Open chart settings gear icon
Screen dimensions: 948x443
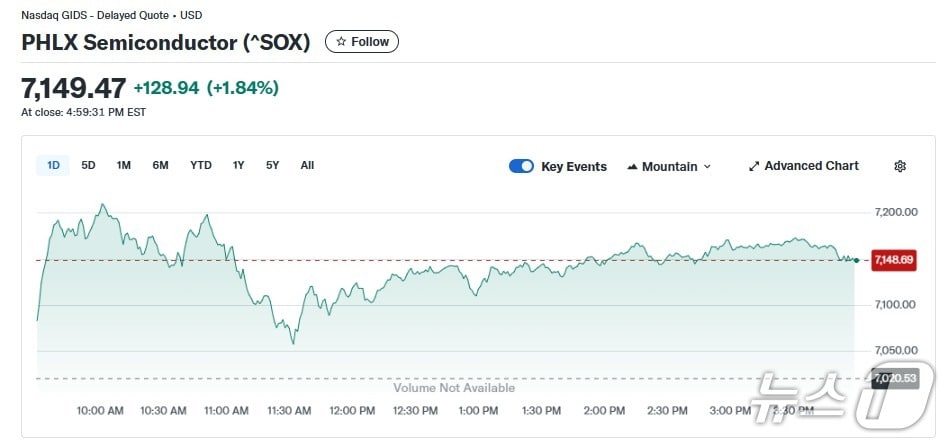click(x=900, y=166)
